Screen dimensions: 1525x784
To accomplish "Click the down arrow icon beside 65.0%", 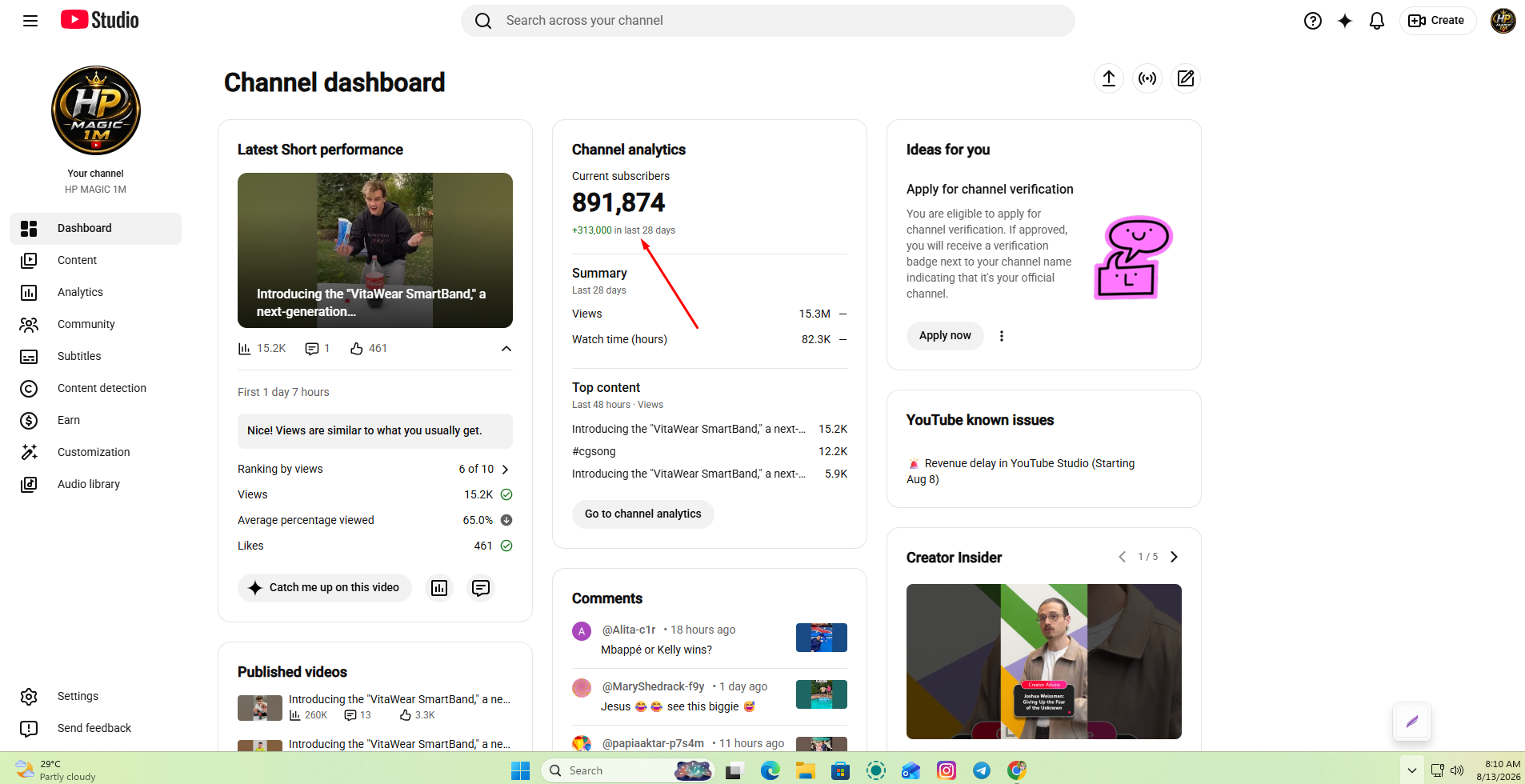I will click(x=506, y=521).
